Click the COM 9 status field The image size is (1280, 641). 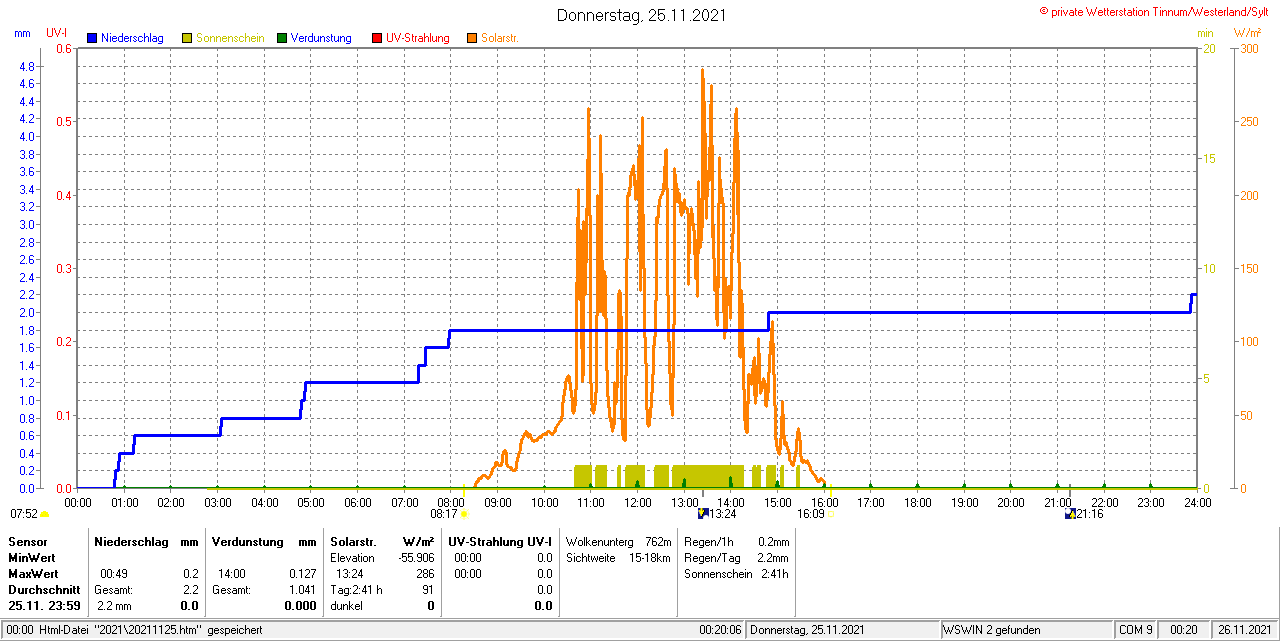tap(1137, 630)
